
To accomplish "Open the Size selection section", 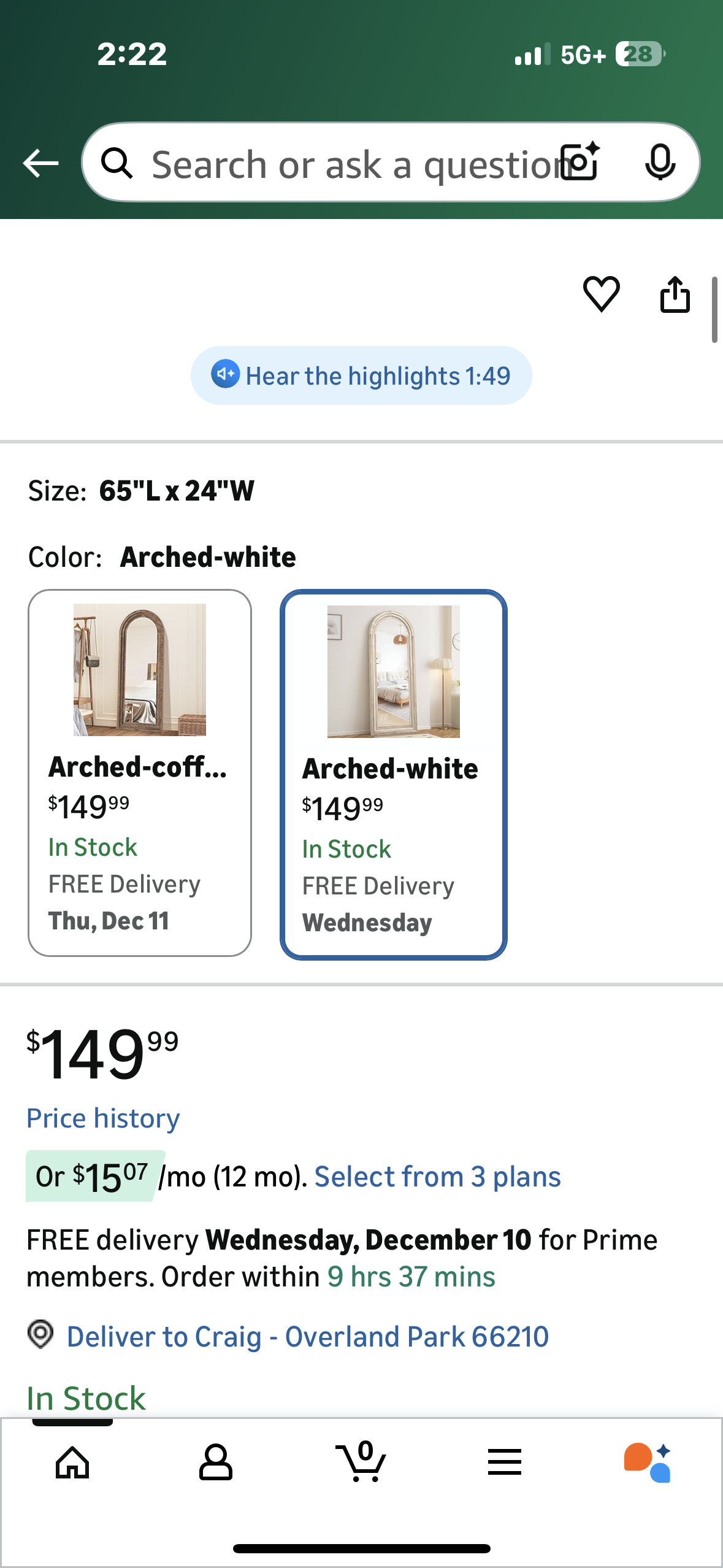I will pyautogui.click(x=141, y=489).
